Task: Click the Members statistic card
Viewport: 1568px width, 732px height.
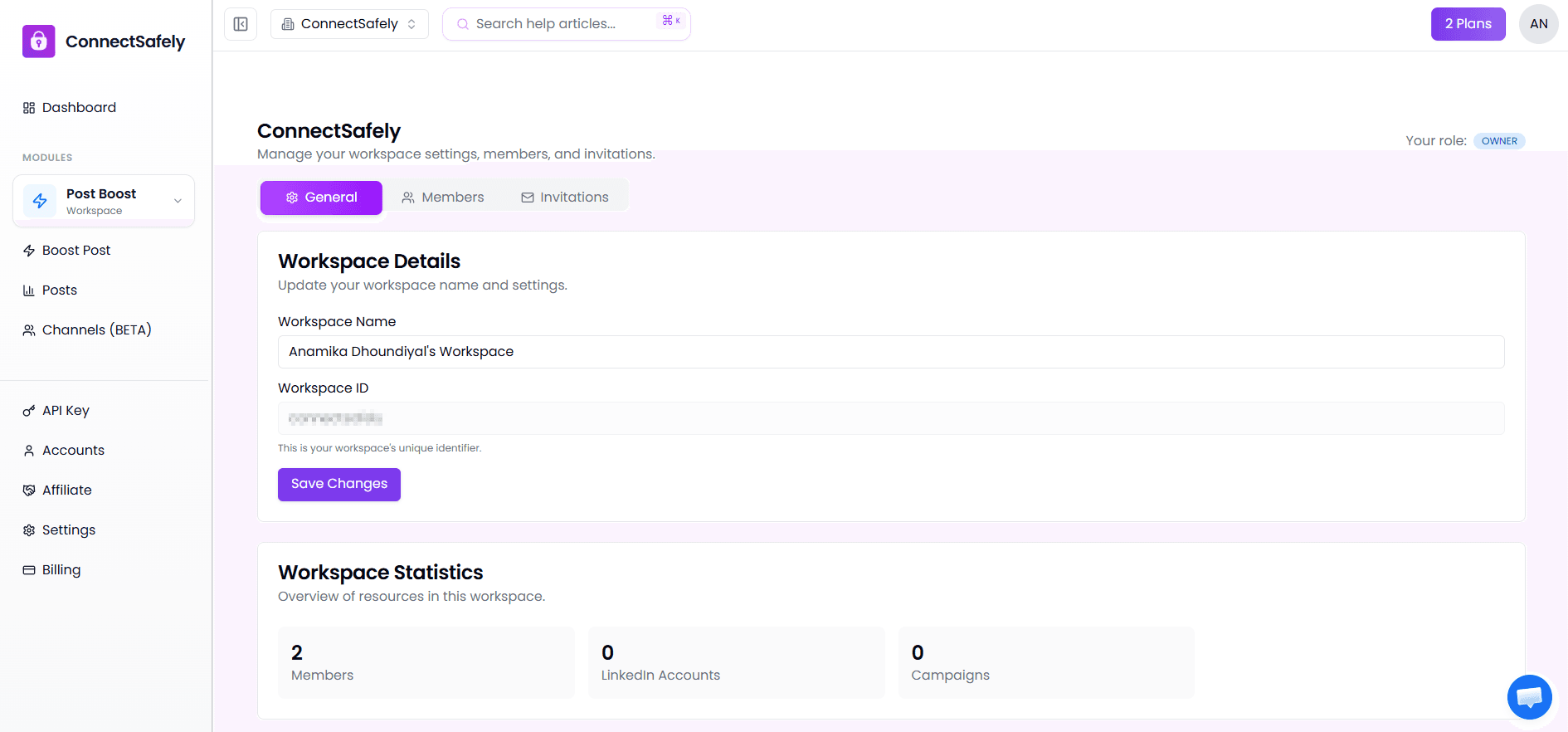Action: tap(426, 662)
